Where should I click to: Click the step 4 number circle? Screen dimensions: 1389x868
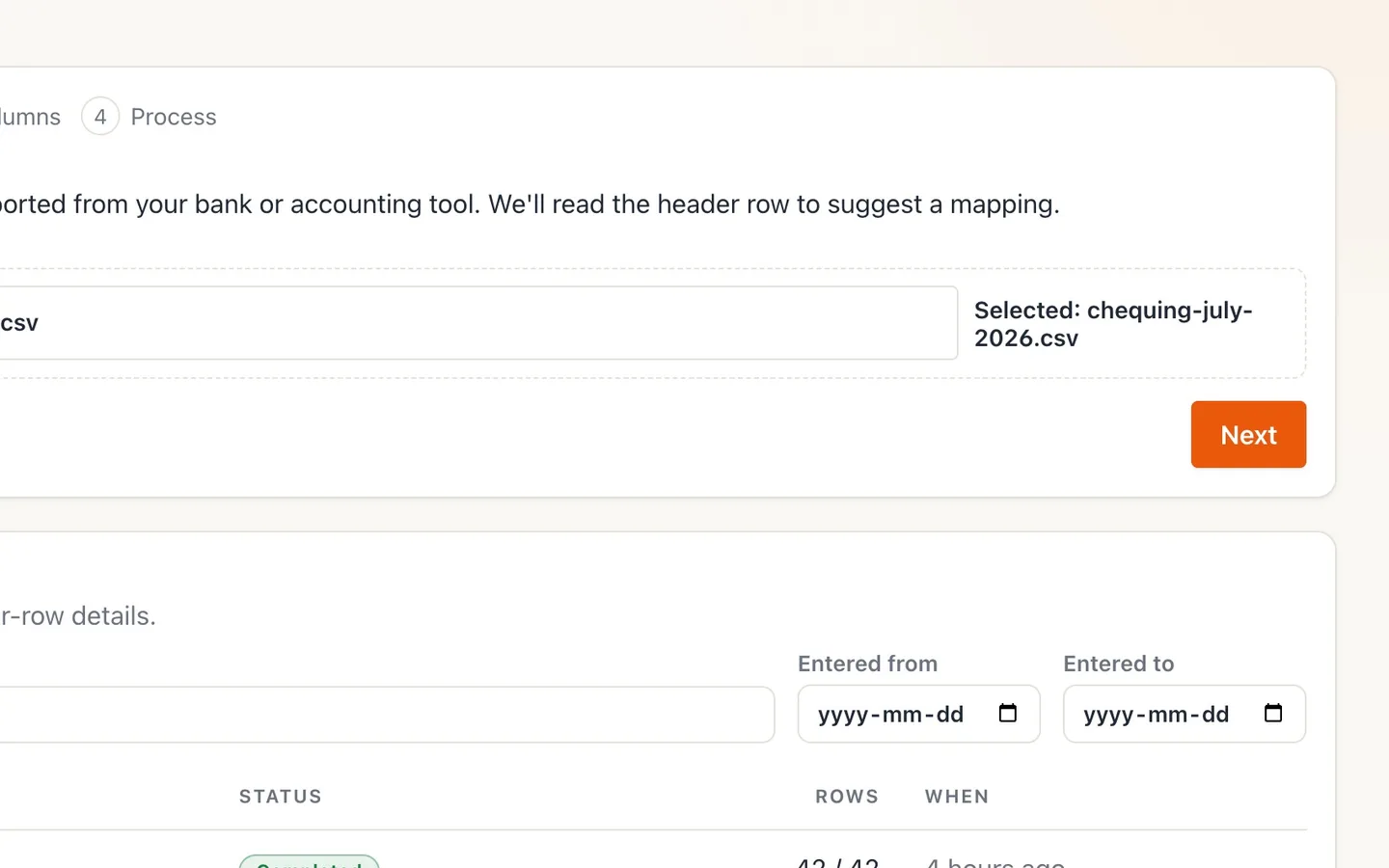(x=100, y=117)
